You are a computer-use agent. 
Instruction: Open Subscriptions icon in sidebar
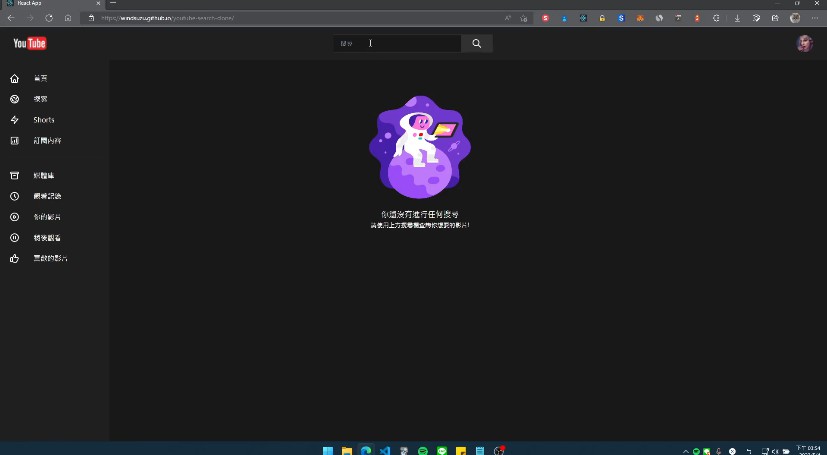pos(14,141)
